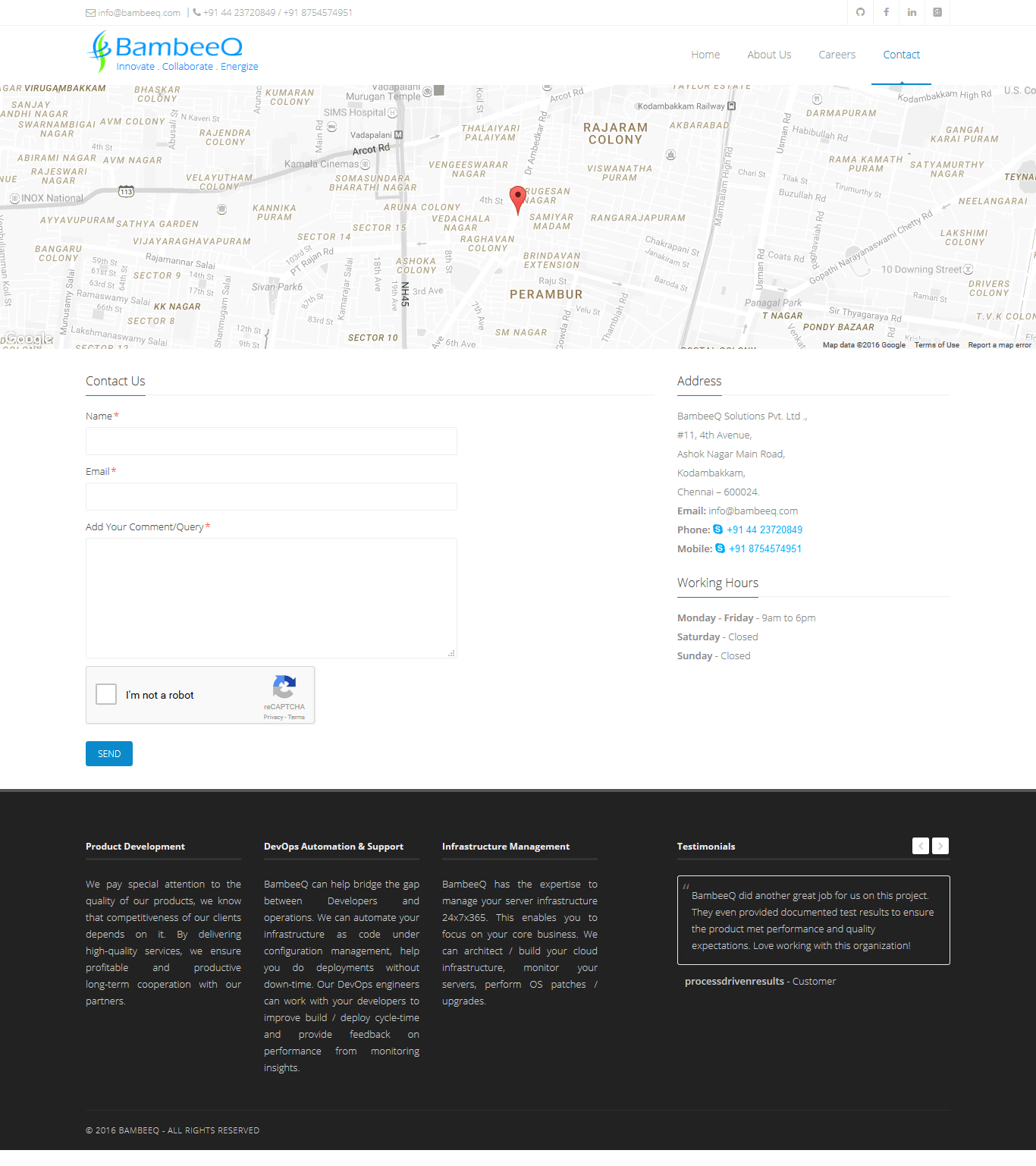
Task: Show previous testimonial with left arrow
Action: (921, 846)
